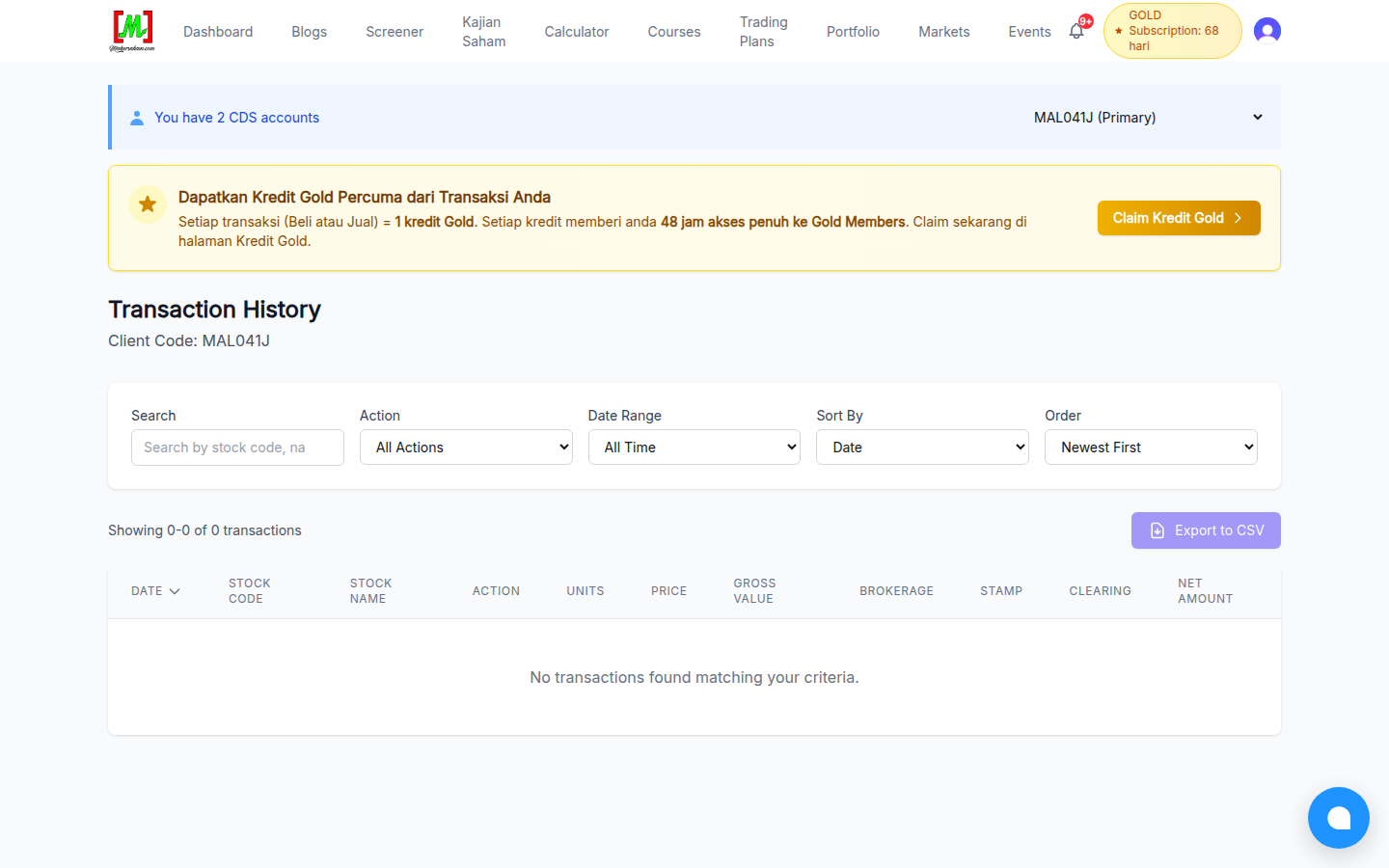
Task: Click the You have 2 CDS accounts link
Action: click(236, 118)
